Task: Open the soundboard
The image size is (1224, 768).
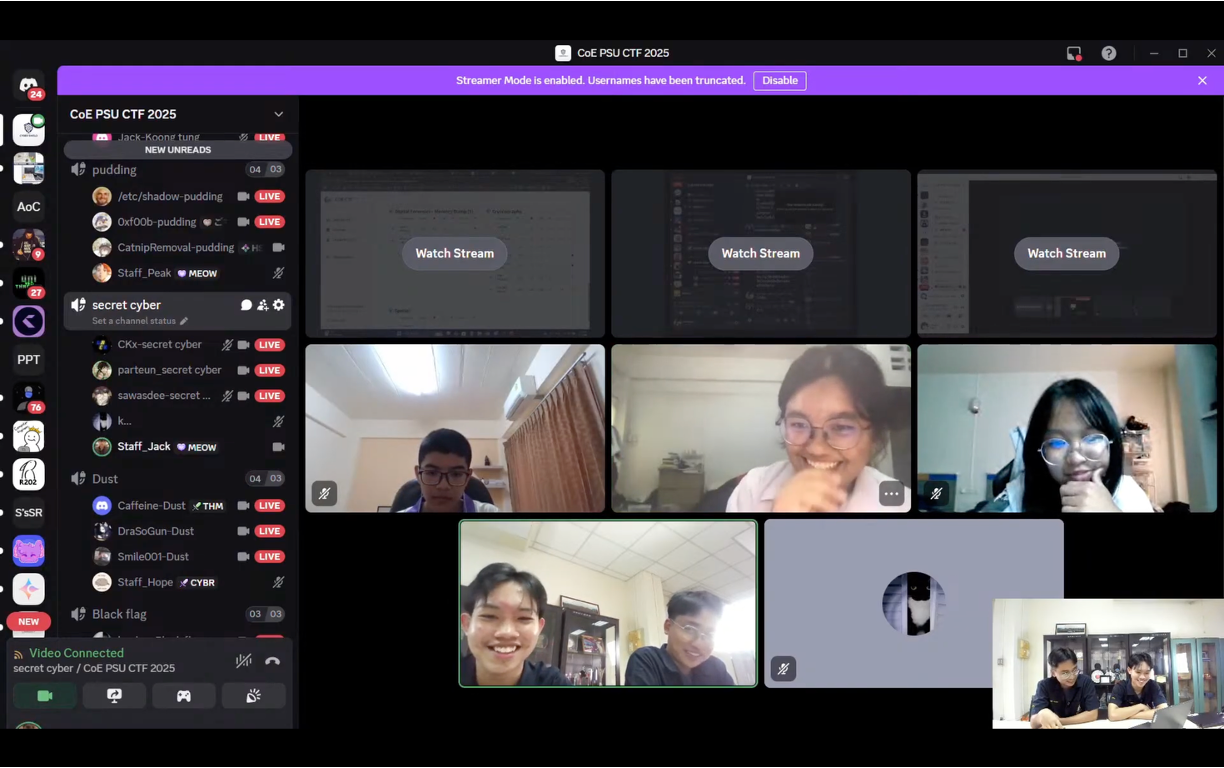Action: pos(253,696)
